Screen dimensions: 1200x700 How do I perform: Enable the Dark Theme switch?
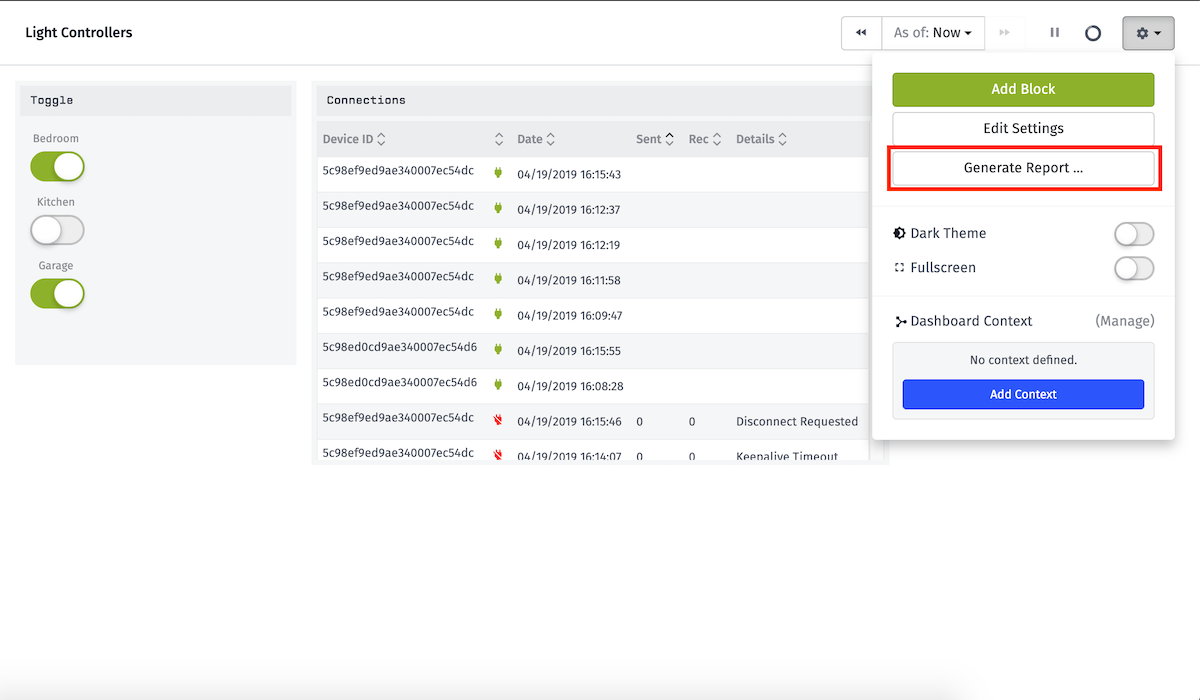tap(1134, 234)
